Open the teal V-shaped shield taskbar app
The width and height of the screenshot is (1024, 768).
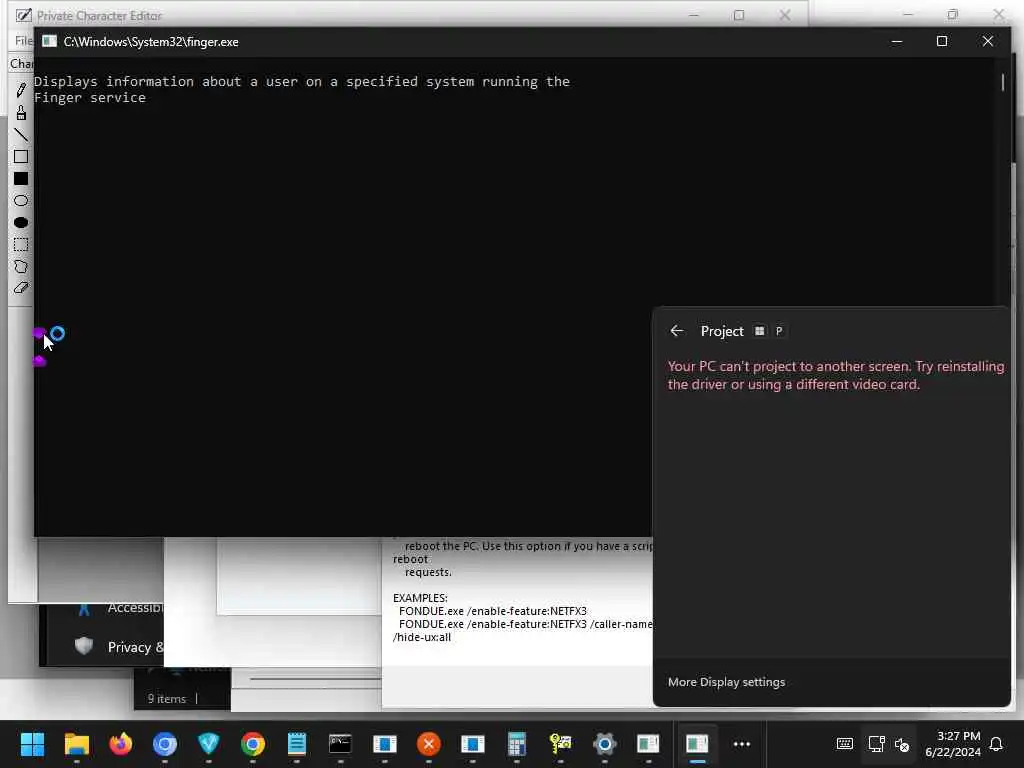pyautogui.click(x=208, y=744)
